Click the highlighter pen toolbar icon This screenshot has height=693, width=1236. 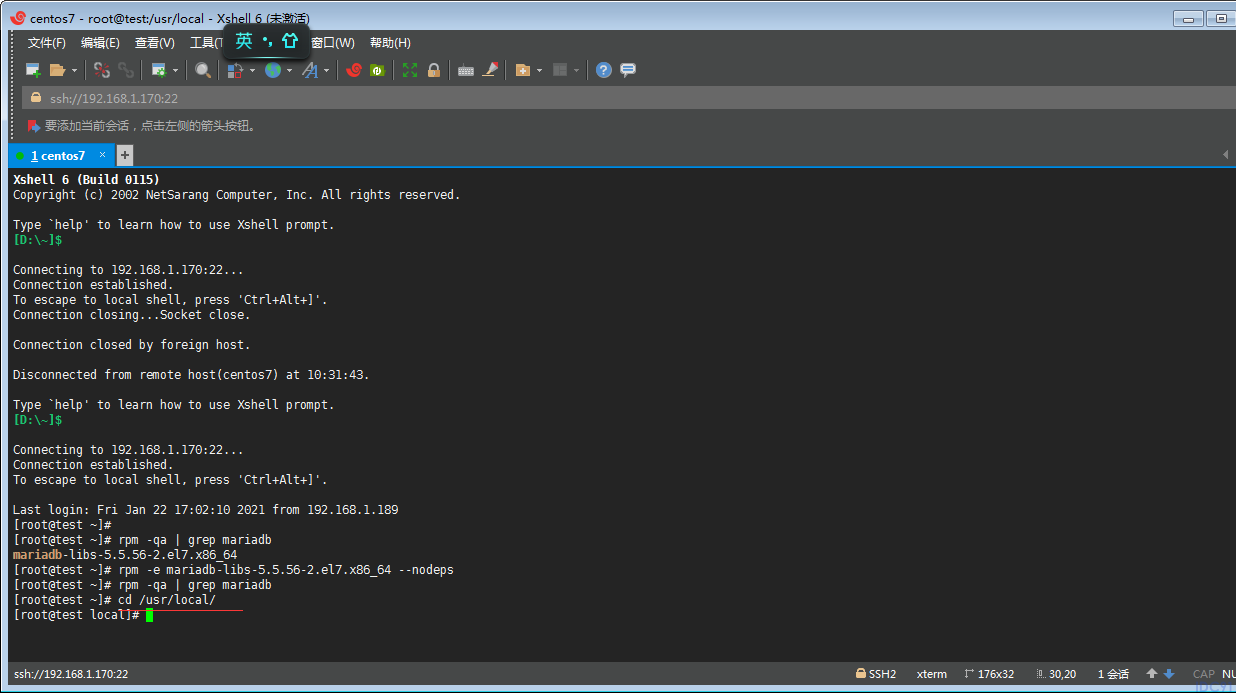click(x=490, y=70)
